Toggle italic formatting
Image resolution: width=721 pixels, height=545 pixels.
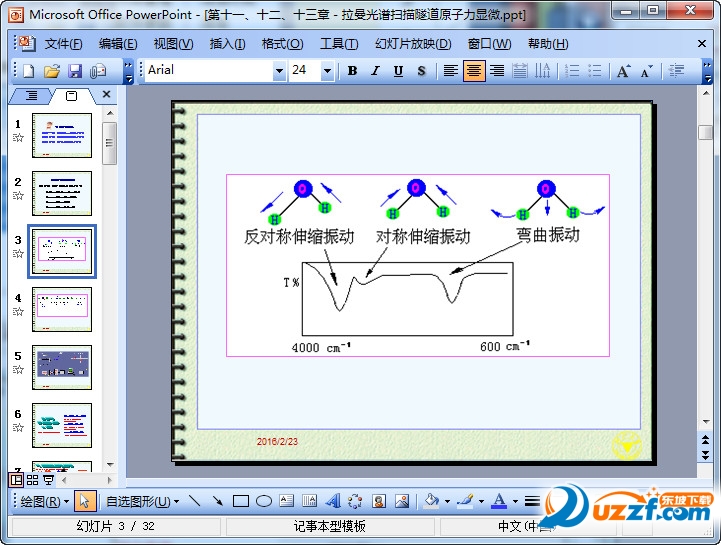tap(375, 71)
